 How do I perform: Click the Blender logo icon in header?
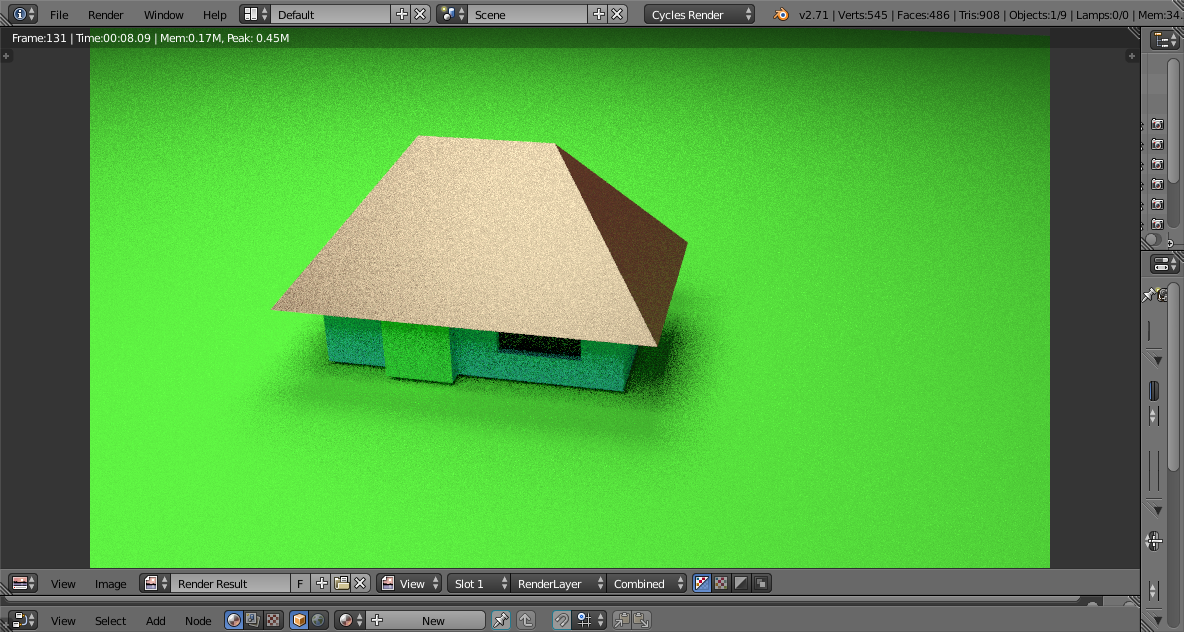click(x=779, y=15)
